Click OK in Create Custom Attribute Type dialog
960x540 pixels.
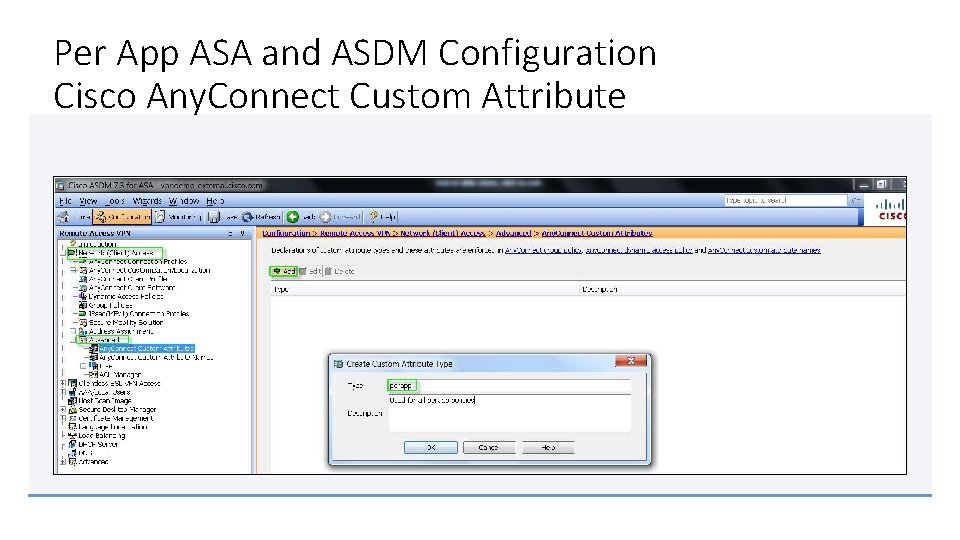tap(431, 448)
